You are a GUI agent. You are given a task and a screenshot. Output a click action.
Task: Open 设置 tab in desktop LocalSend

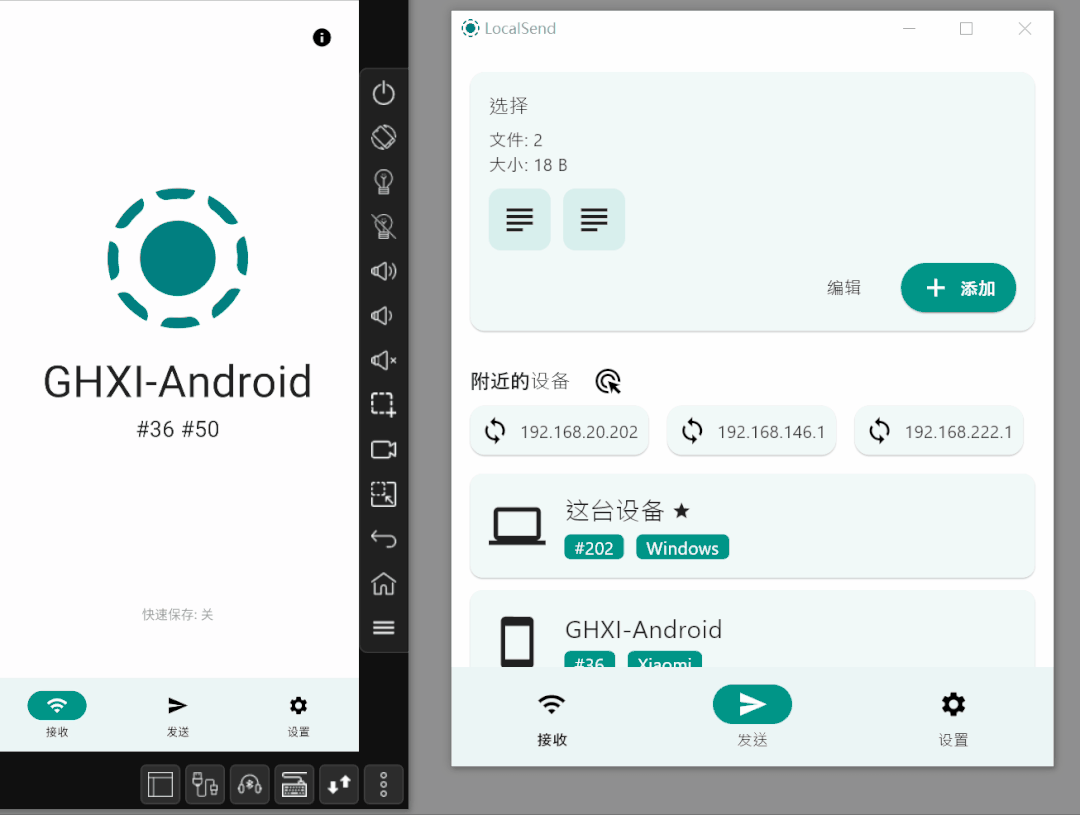point(953,719)
